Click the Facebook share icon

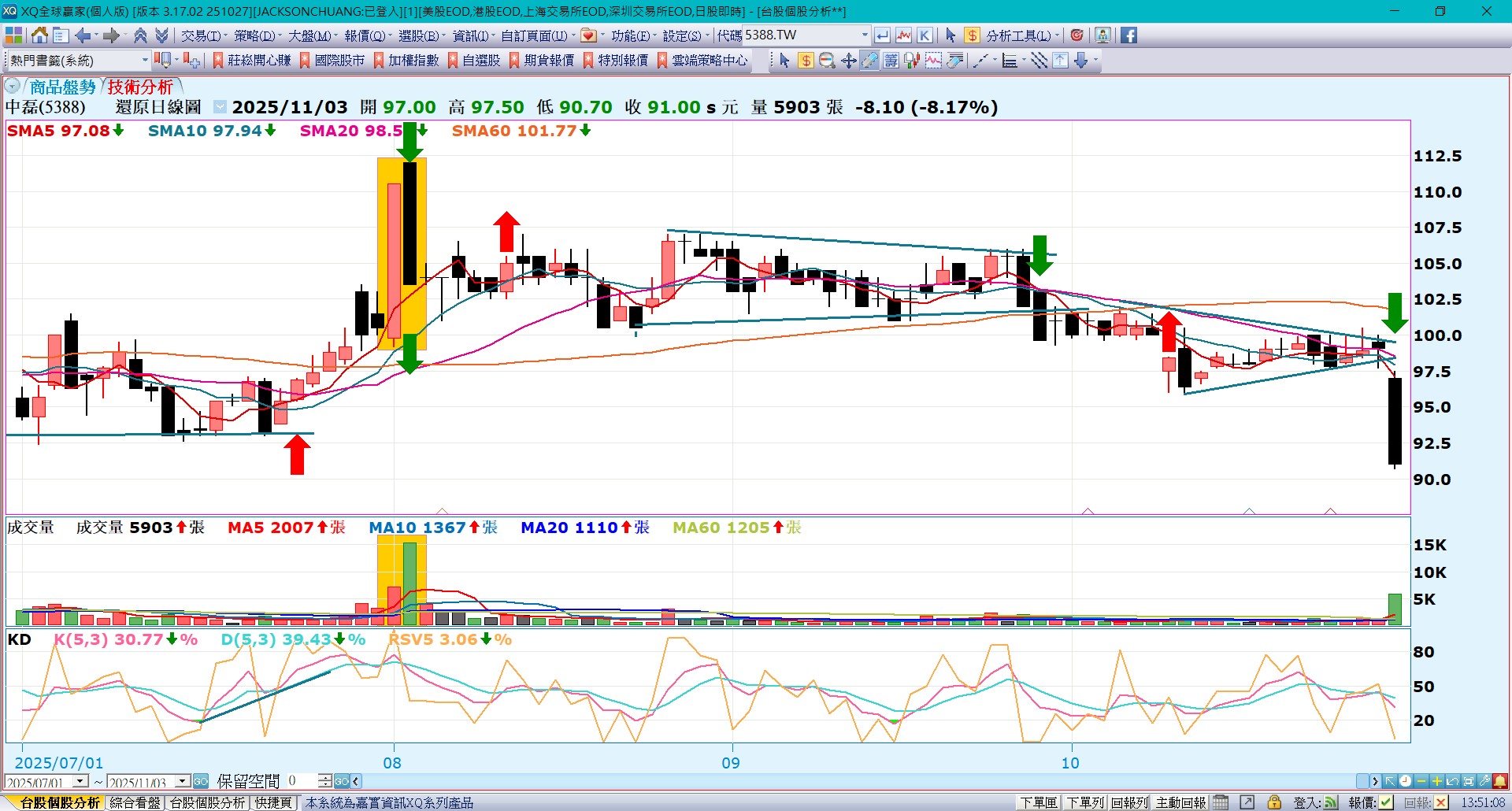click(1128, 35)
